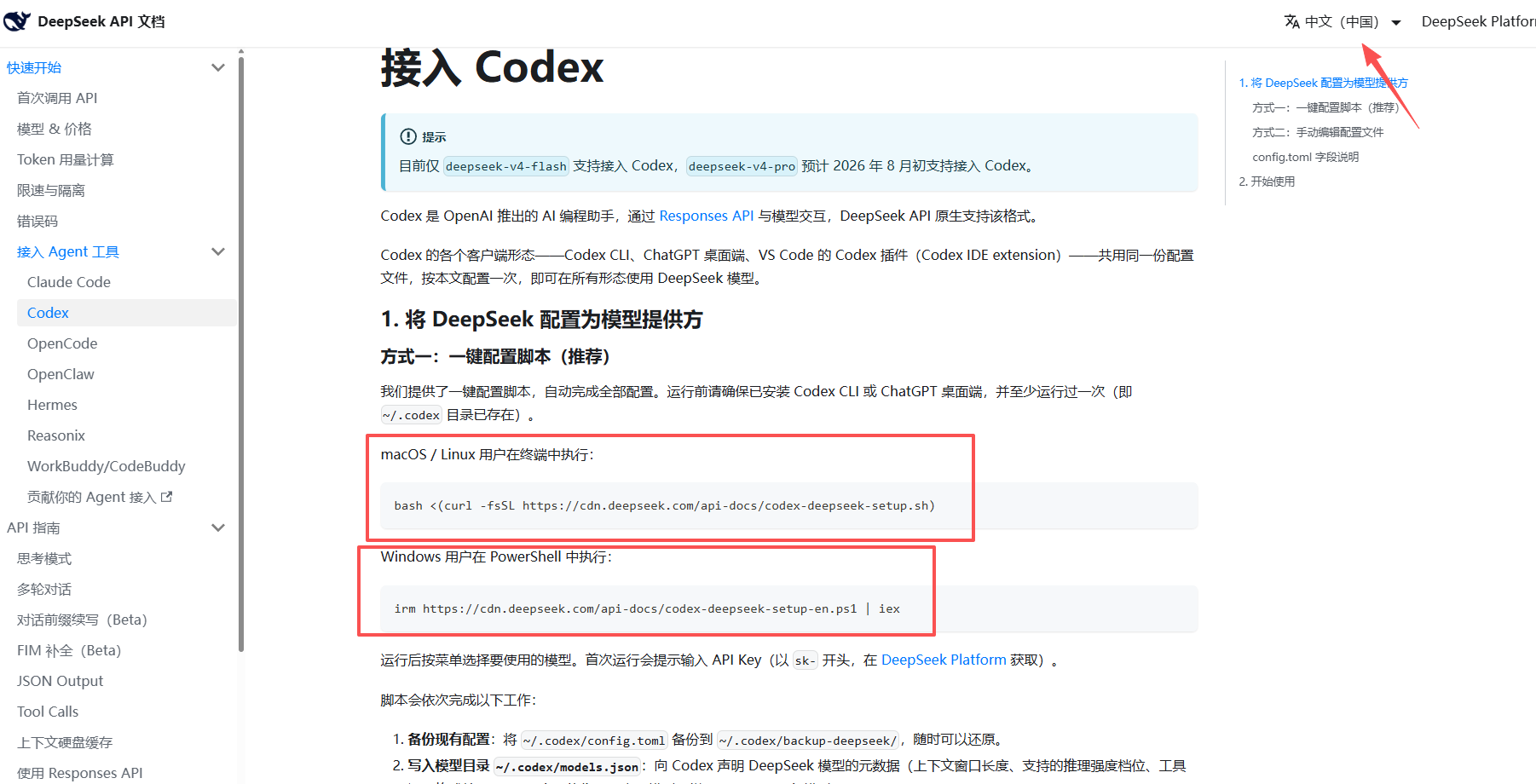Click the 提示 info circle icon

(408, 136)
